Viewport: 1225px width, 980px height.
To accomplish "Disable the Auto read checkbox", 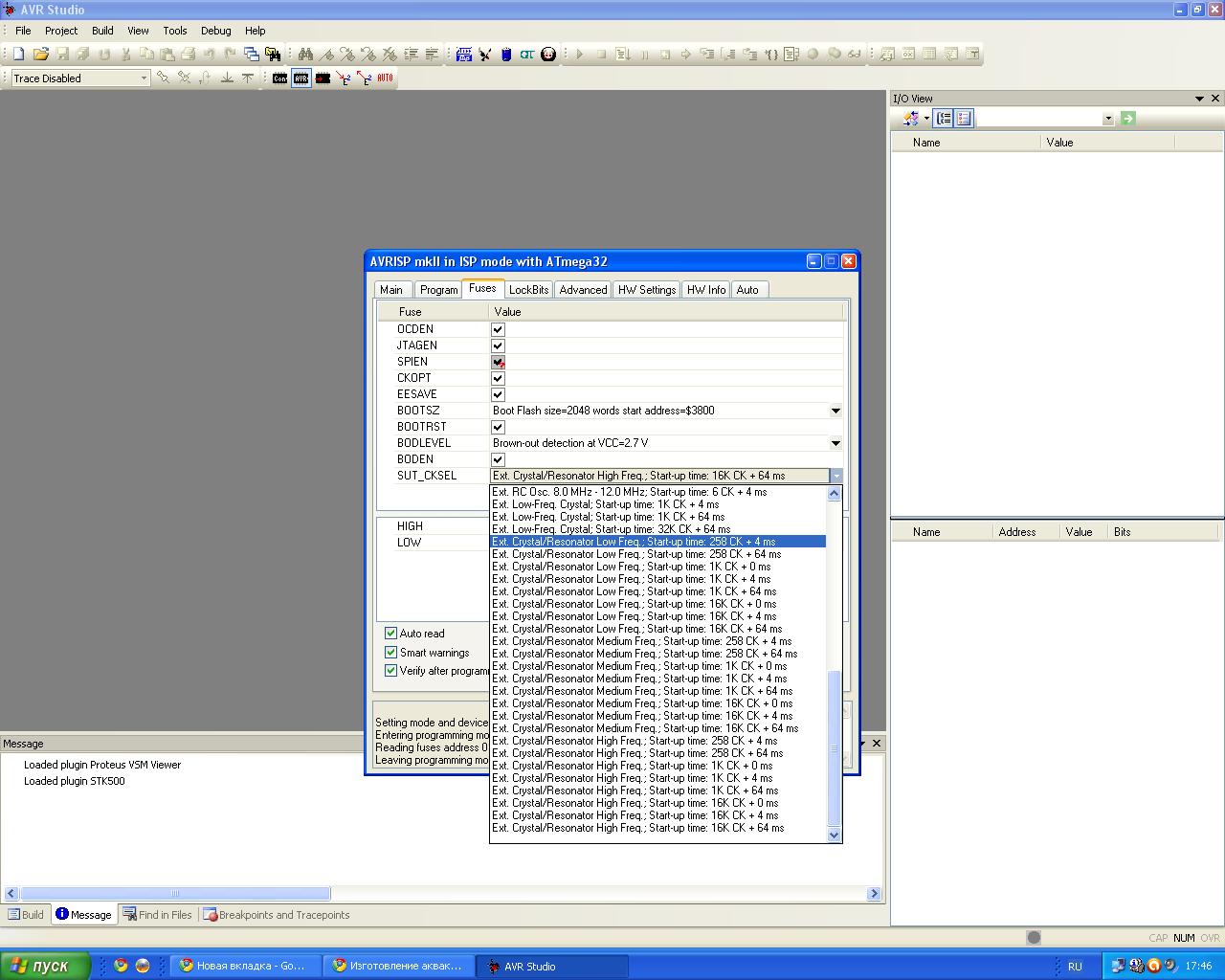I will (390, 634).
